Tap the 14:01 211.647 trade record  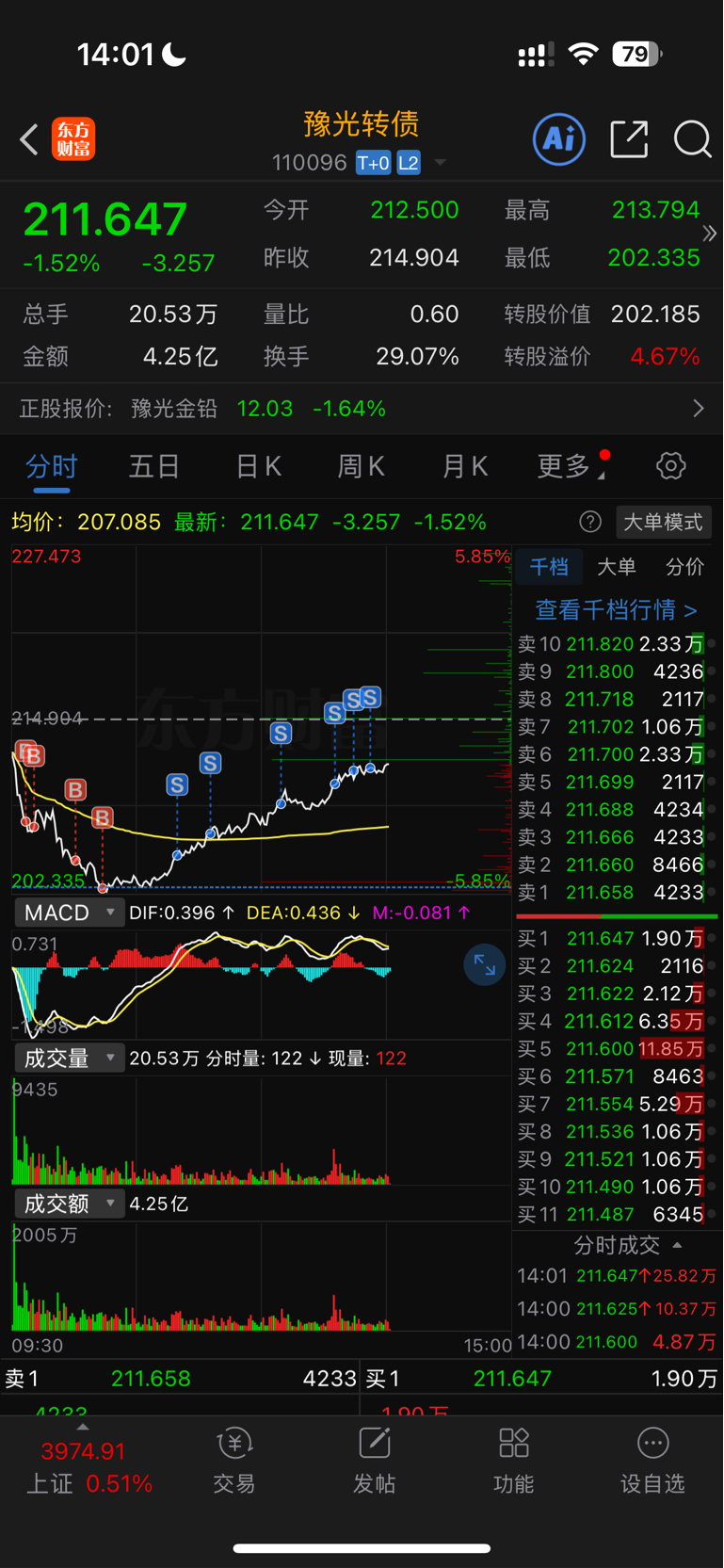[x=617, y=1276]
